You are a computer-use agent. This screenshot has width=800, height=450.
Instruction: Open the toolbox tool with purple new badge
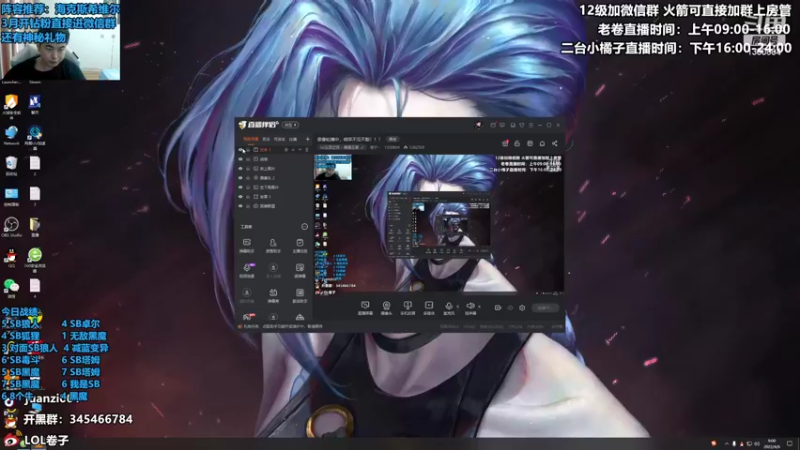pos(246,269)
